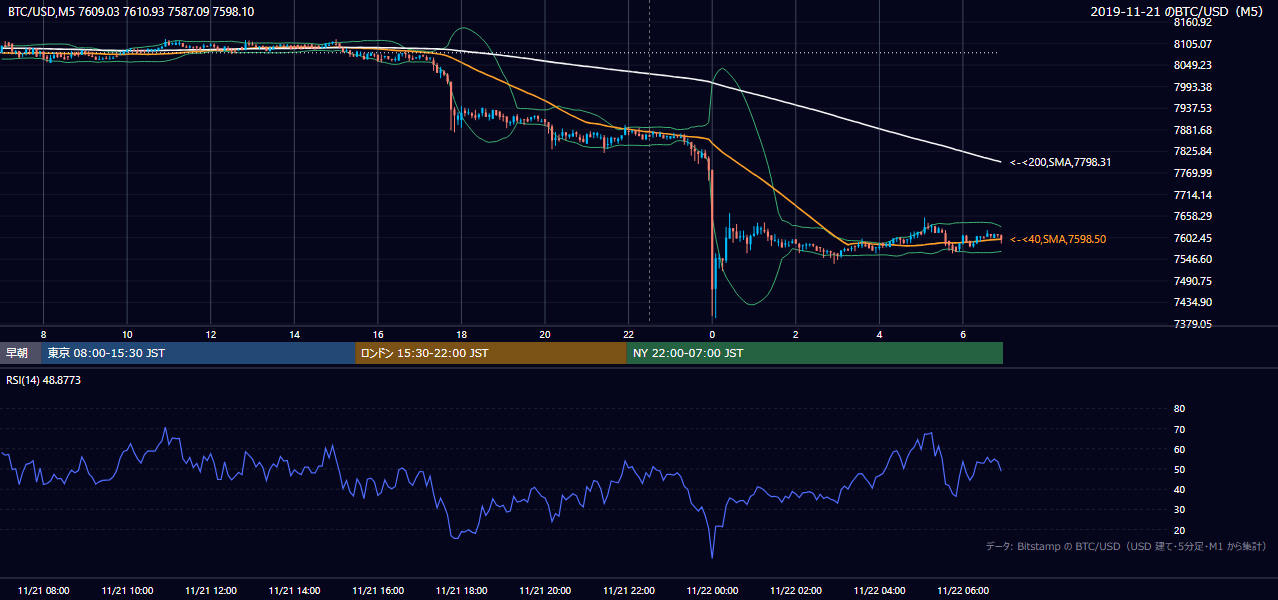
Task: Click hour tick 20 under price chart
Action: click(545, 333)
